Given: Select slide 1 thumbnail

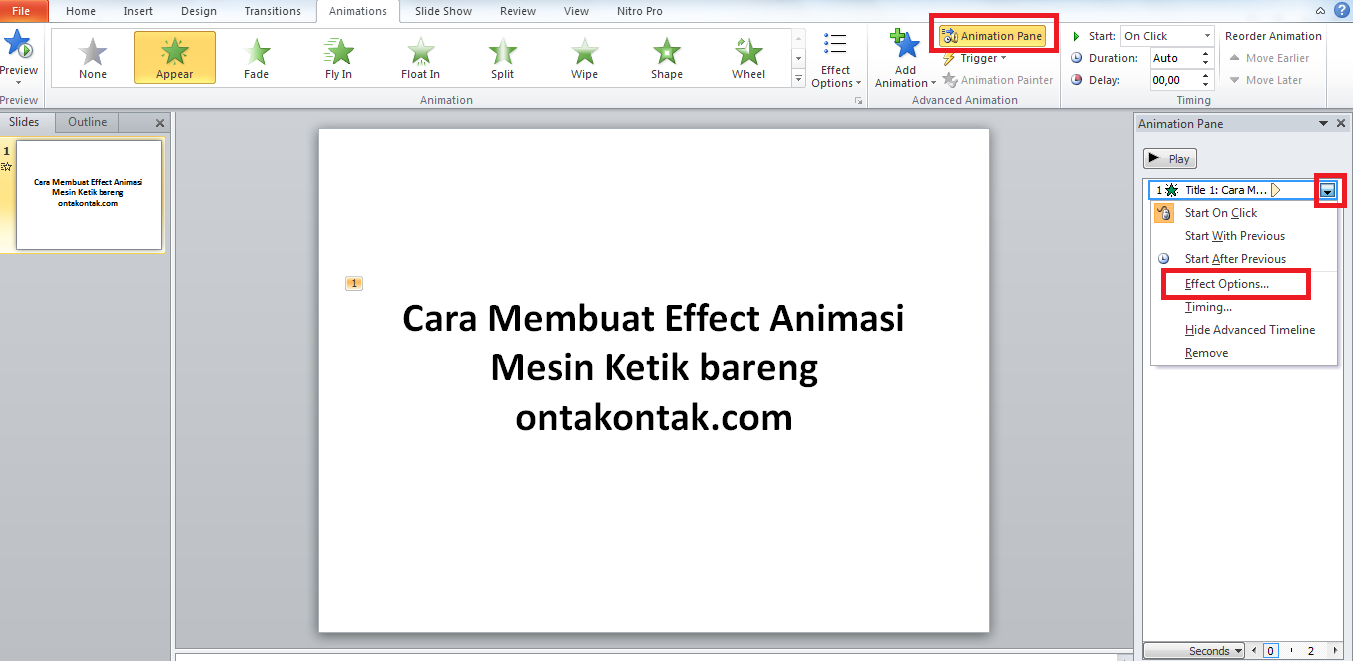Looking at the screenshot, I should tap(89, 194).
